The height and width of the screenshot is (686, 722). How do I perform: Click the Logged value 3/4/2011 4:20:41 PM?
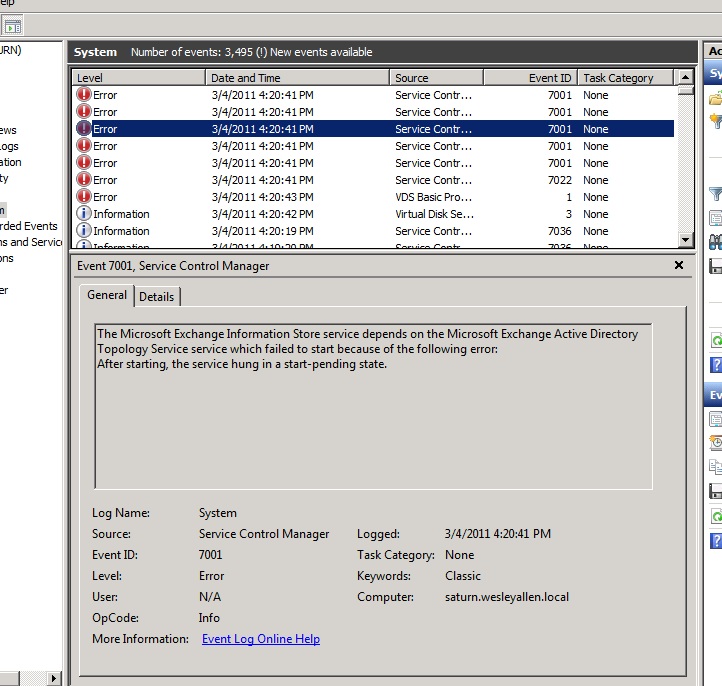[x=498, y=534]
